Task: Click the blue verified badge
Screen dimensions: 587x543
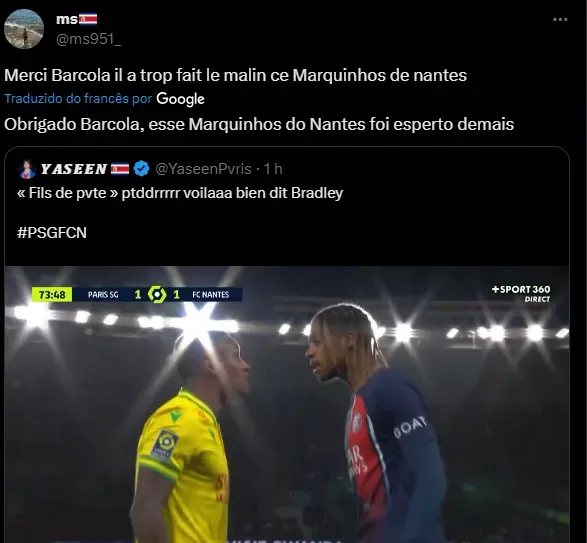Action: pyautogui.click(x=142, y=169)
